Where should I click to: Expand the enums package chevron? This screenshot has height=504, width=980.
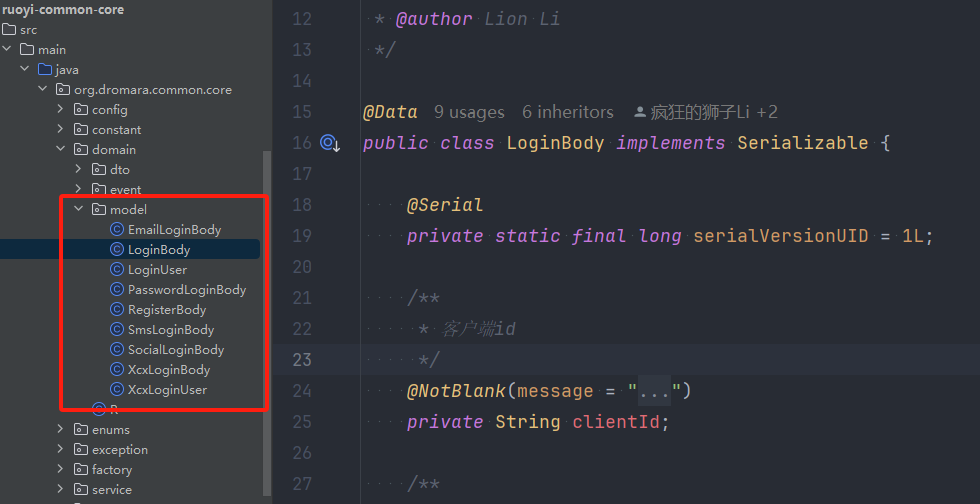(x=61, y=430)
